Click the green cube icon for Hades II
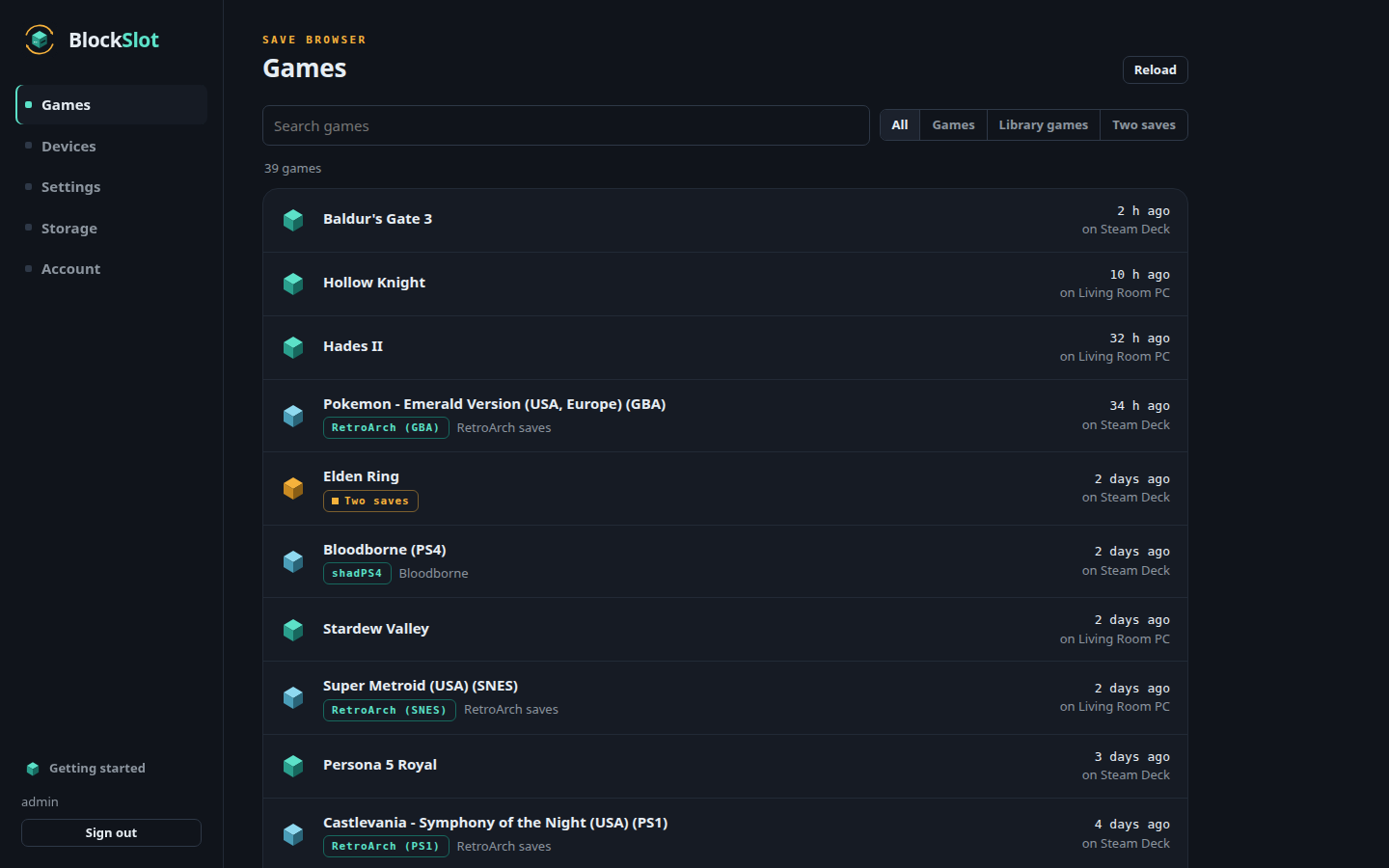 pos(293,347)
